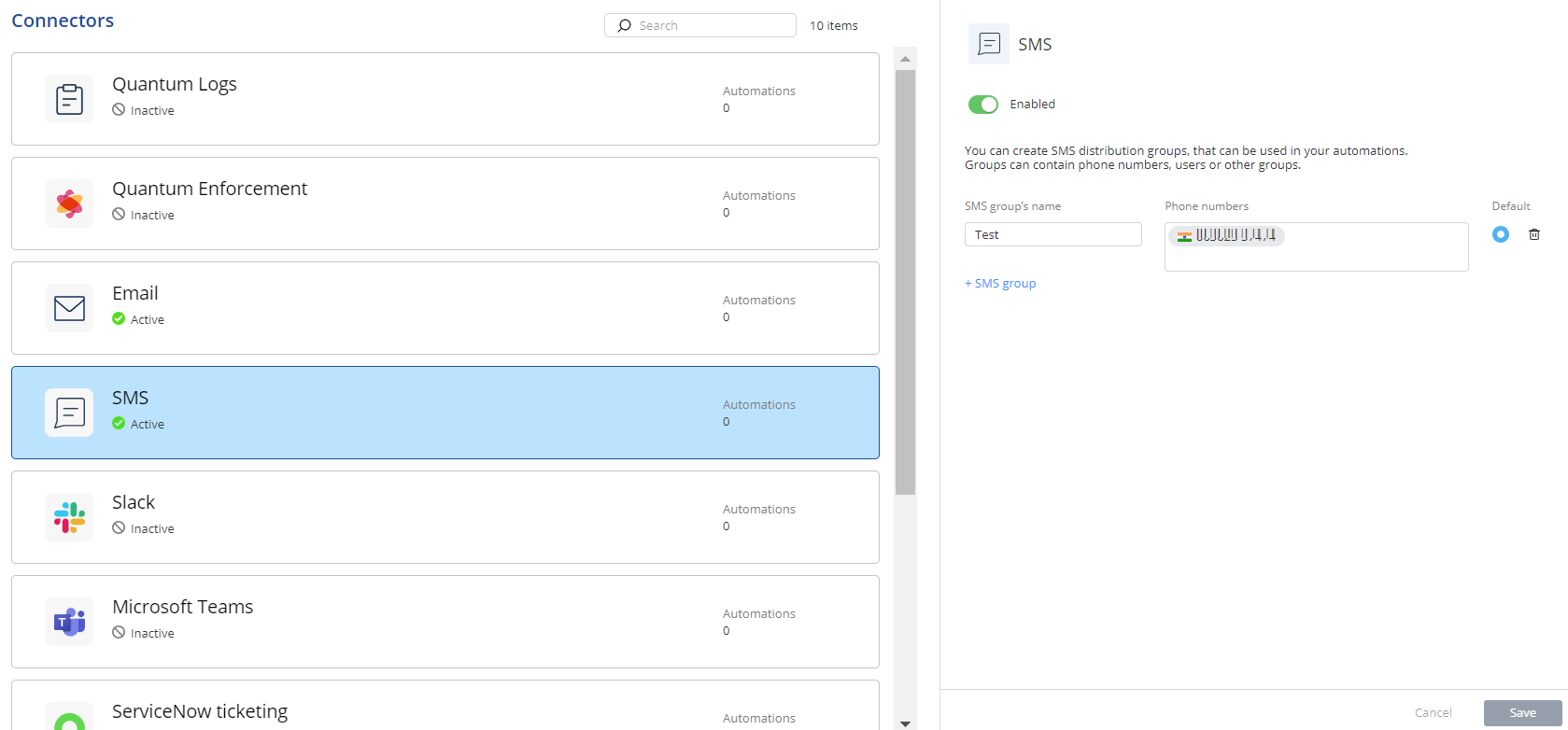Toggle the SMS Enabled switch
The width and height of the screenshot is (1568, 730).
coord(983,105)
